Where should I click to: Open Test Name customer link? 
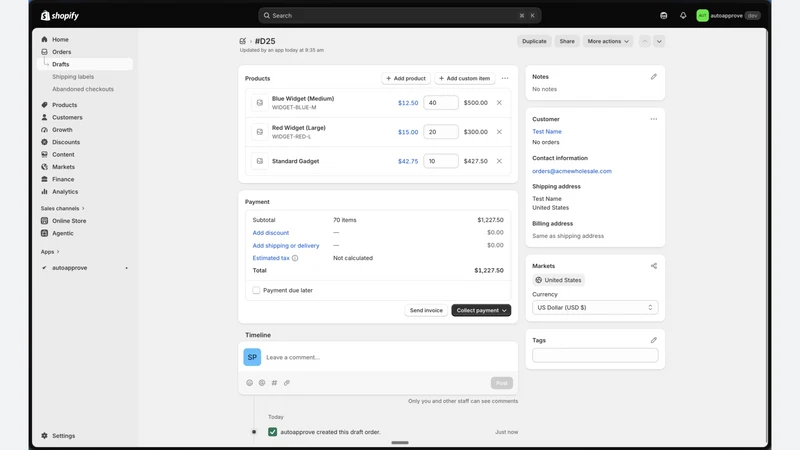(x=546, y=132)
